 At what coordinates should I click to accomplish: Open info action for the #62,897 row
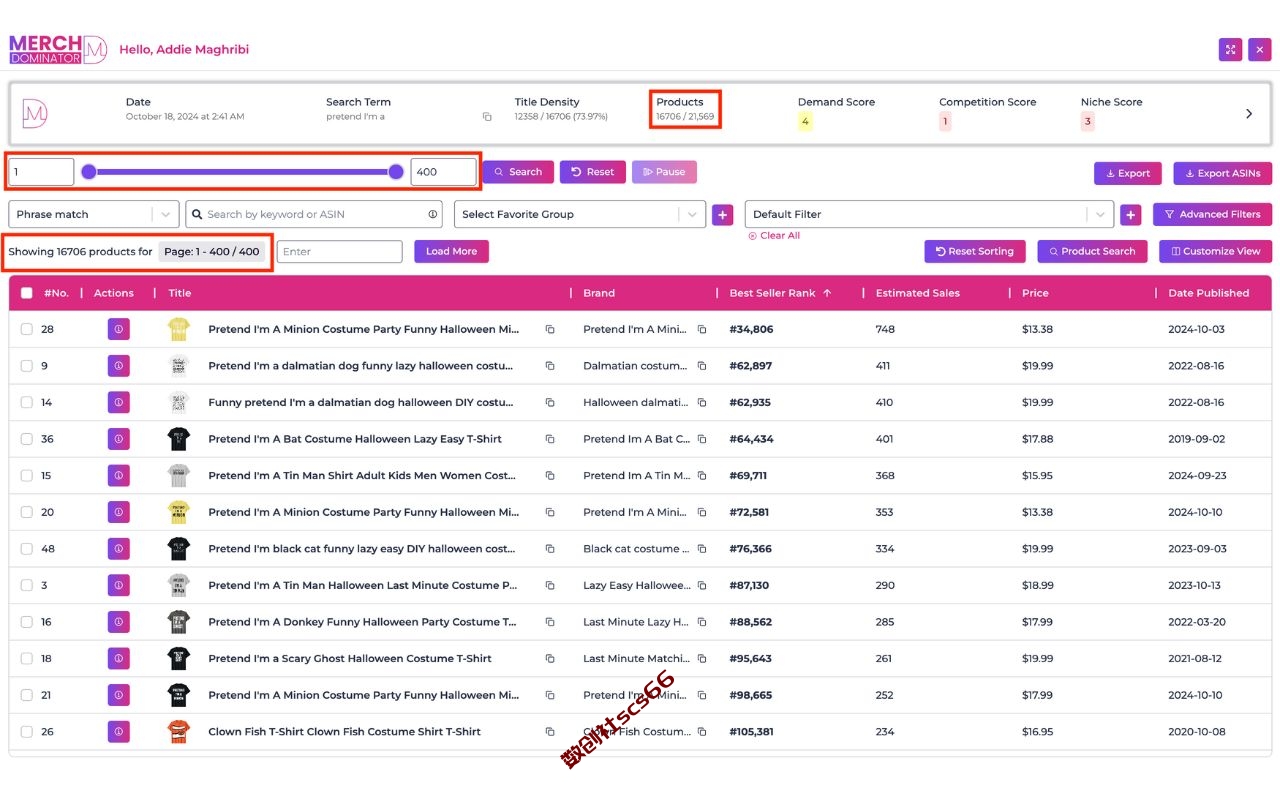click(x=119, y=366)
